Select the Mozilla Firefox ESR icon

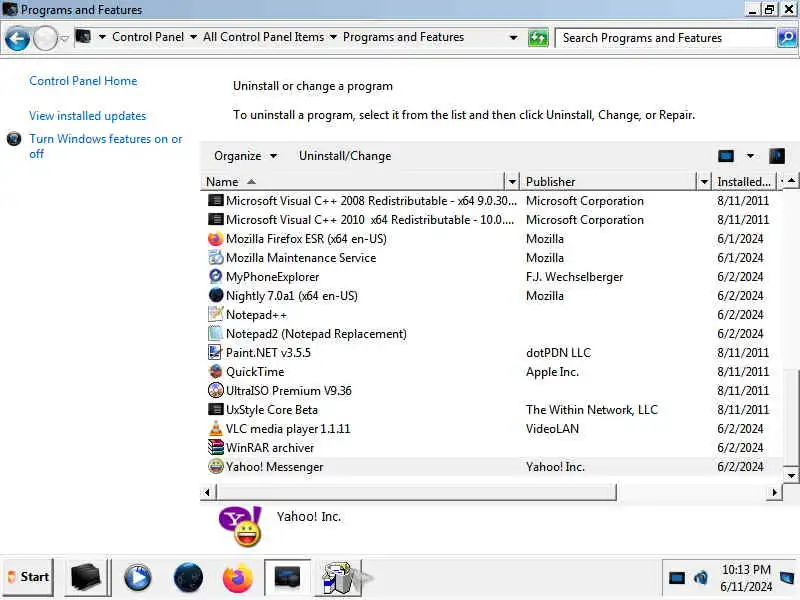coord(216,239)
